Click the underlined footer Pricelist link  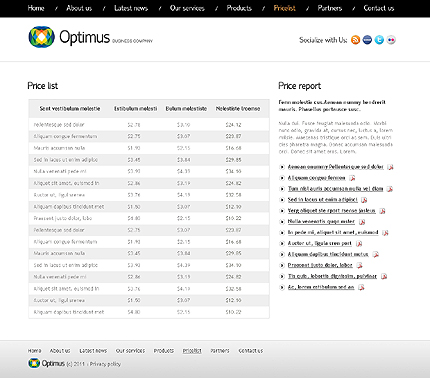pyautogui.click(x=192, y=351)
